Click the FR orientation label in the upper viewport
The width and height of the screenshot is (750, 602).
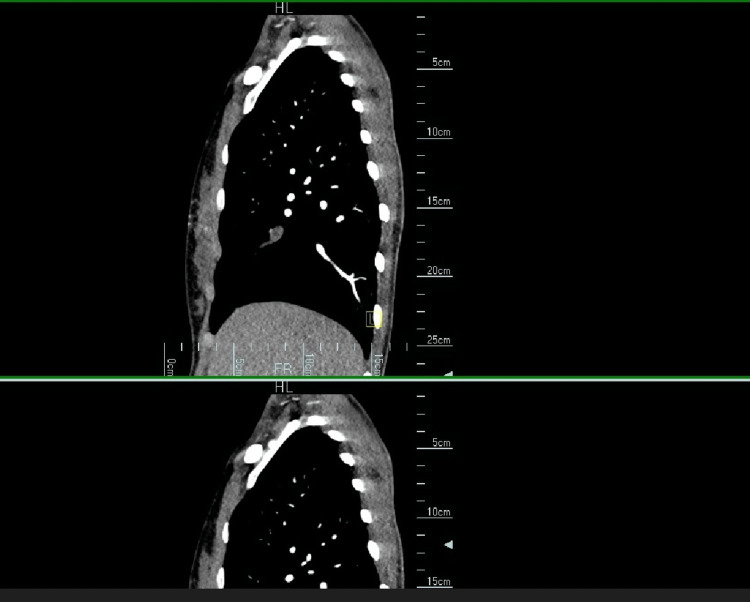(x=283, y=369)
